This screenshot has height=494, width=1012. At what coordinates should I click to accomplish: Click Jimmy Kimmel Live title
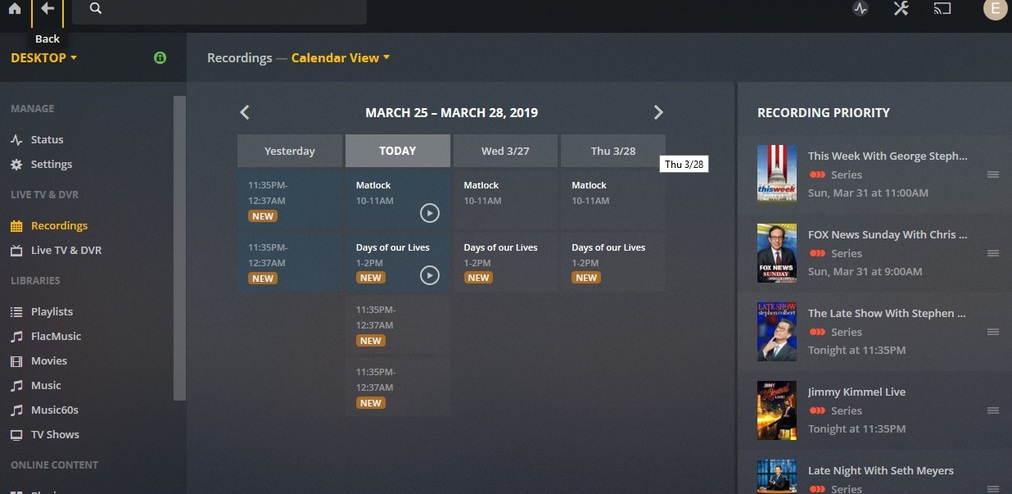coord(856,392)
